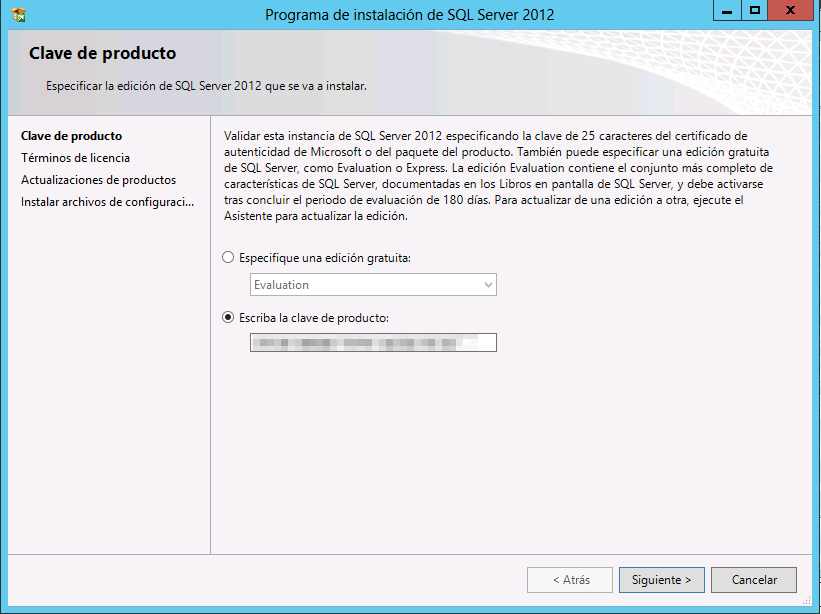This screenshot has height=614, width=821.
Task: Maximize the SQL Server setup window
Action: (x=755, y=10)
